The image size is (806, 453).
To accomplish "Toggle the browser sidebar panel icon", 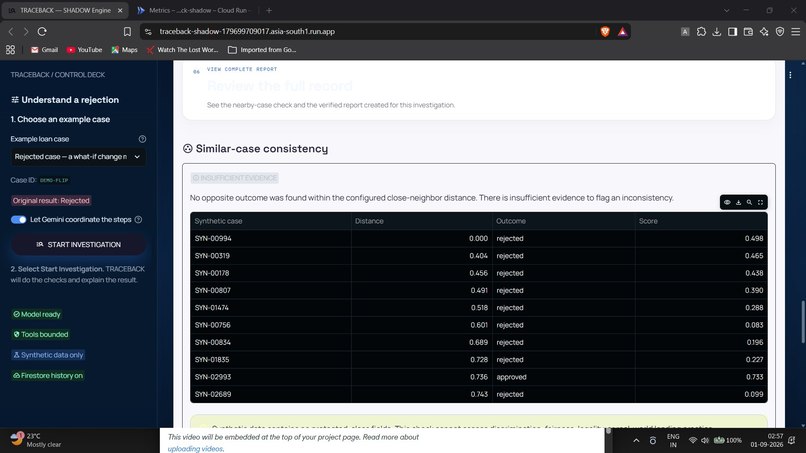I will tap(732, 31).
